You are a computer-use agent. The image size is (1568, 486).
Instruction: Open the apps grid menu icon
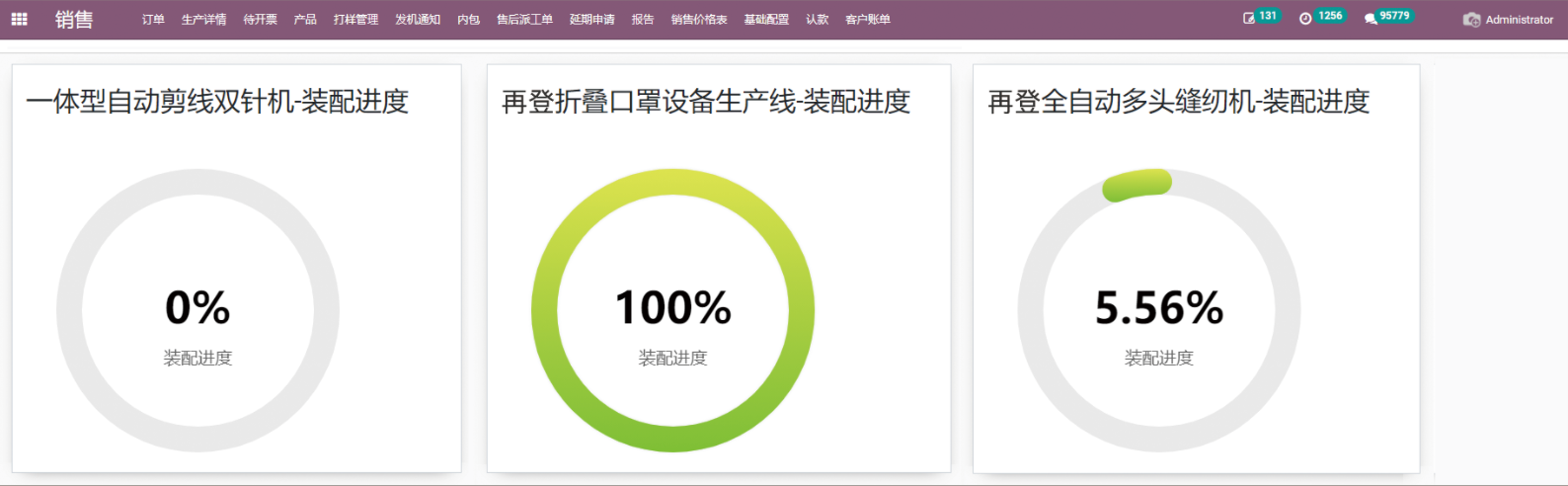coord(19,19)
